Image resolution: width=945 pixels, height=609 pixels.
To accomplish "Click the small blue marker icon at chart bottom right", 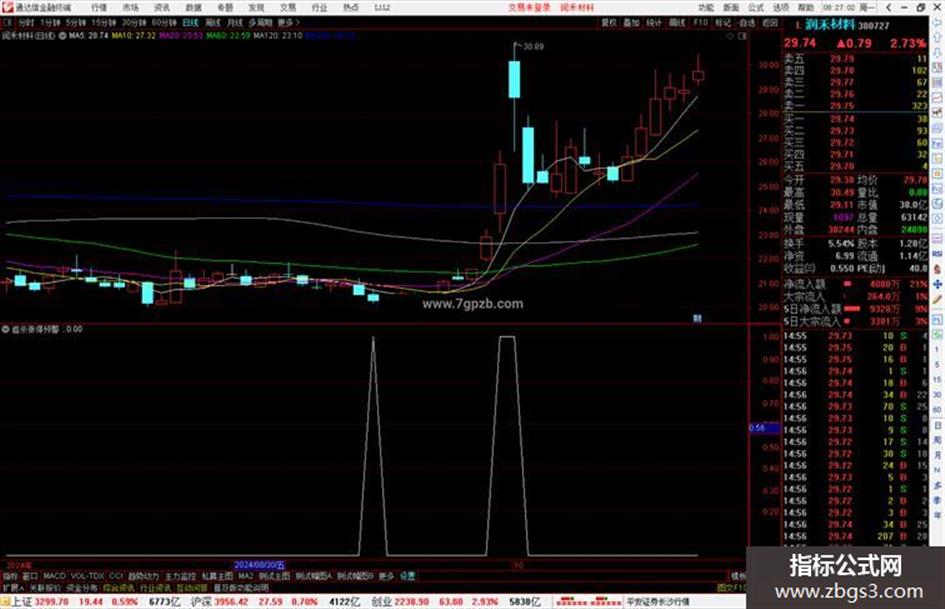I will tap(697, 318).
